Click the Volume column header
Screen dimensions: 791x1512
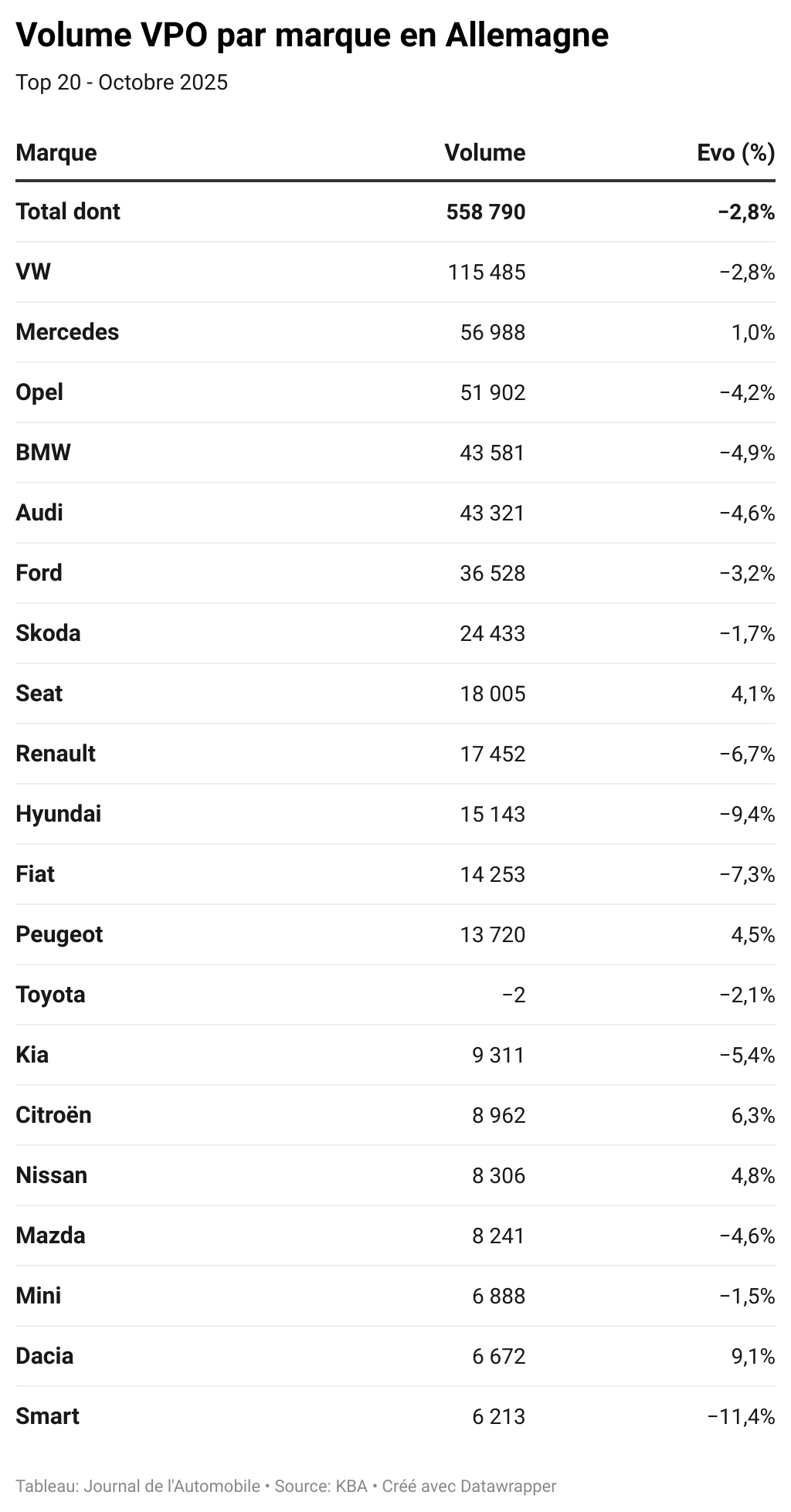484,153
